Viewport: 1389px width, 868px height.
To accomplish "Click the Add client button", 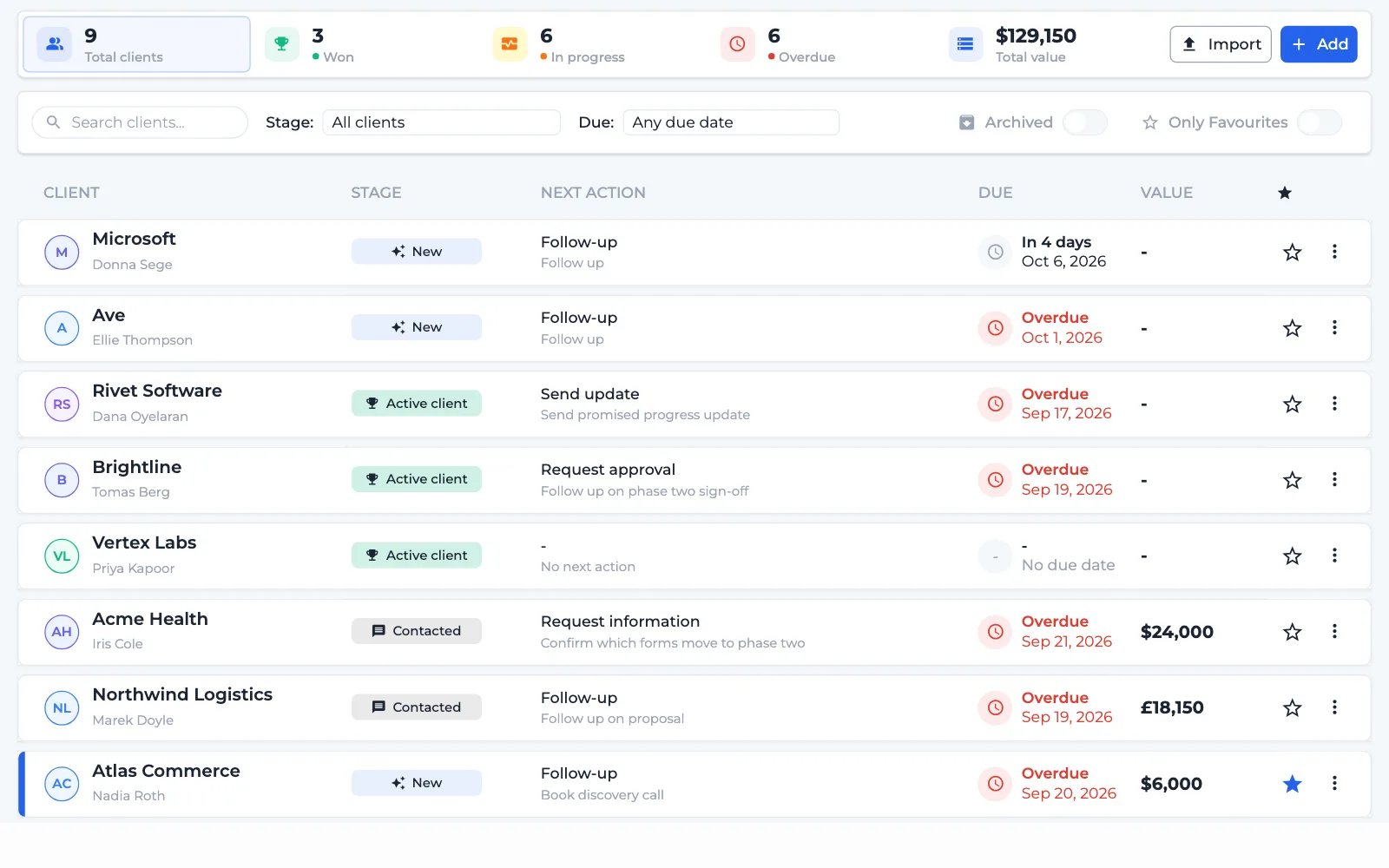I will click(x=1319, y=44).
